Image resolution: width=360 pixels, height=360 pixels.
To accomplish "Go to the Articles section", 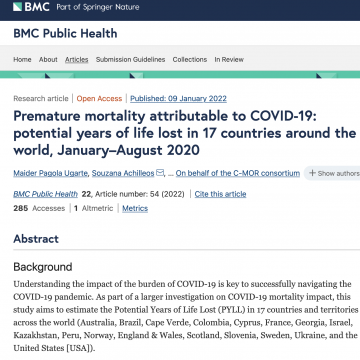I will tap(77, 59).
